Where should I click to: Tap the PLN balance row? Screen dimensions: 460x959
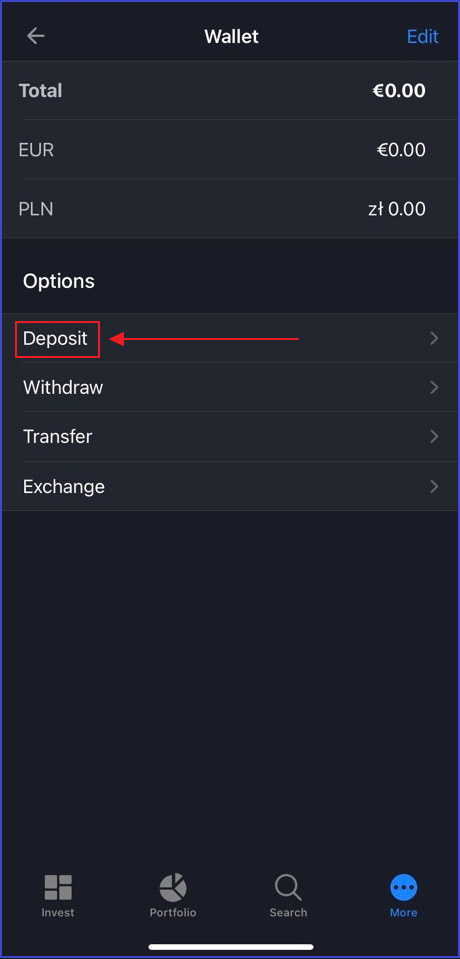click(230, 209)
